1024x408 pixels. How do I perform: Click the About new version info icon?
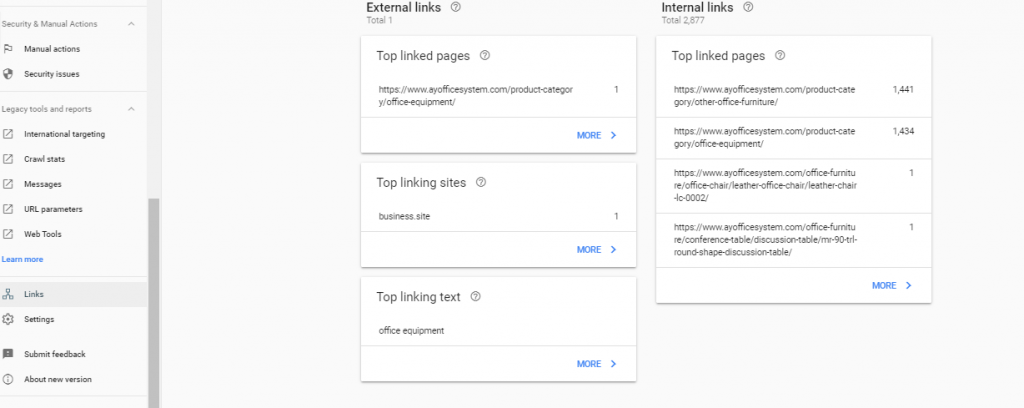pyautogui.click(x=8, y=379)
